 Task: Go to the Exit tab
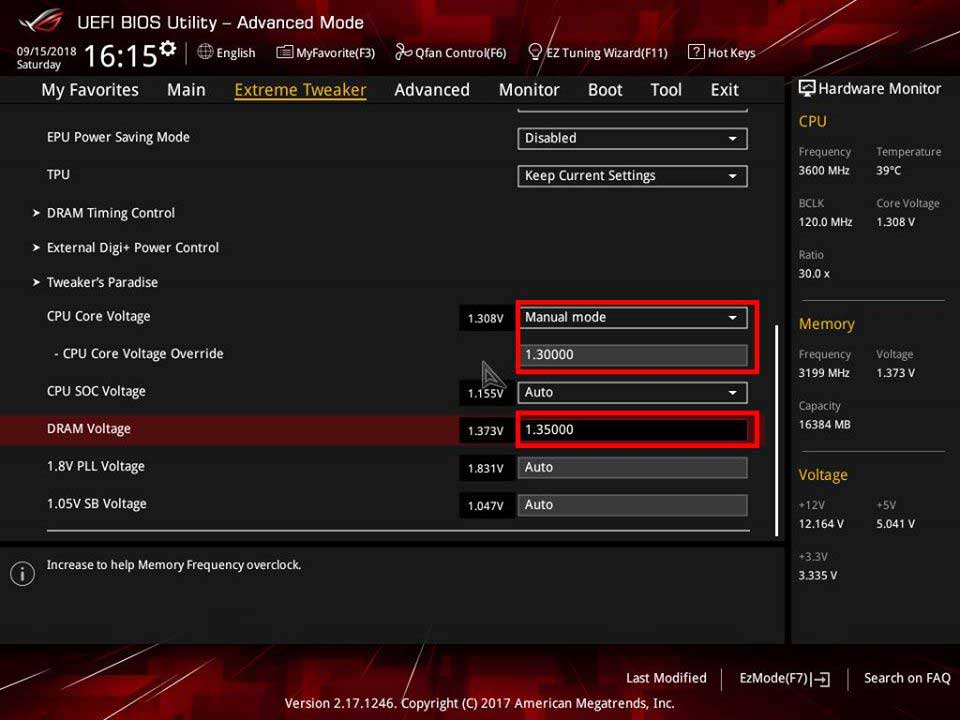[x=724, y=90]
